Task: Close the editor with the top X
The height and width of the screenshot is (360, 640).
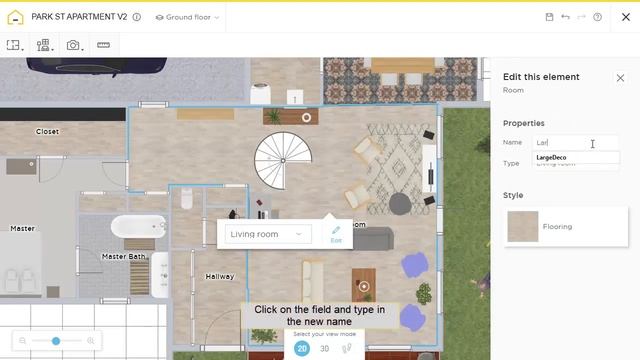Action: 626,17
